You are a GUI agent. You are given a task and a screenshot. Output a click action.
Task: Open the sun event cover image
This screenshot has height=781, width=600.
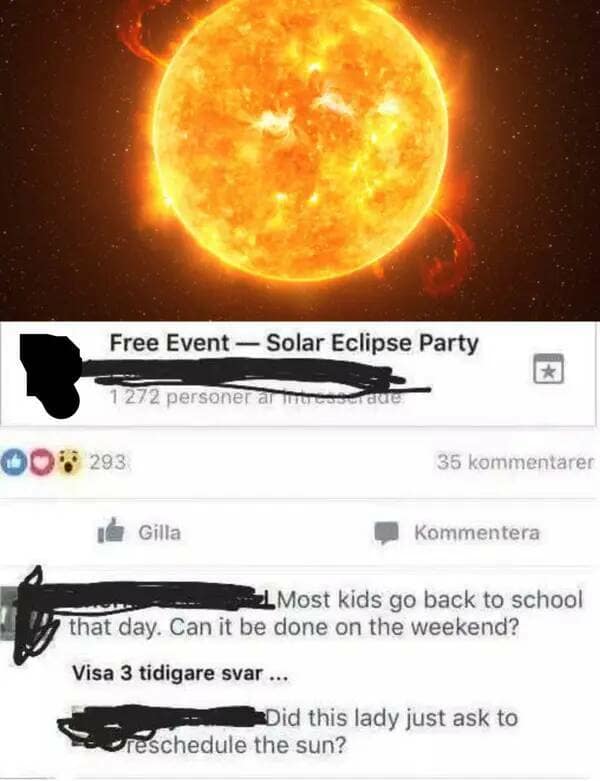[300, 160]
